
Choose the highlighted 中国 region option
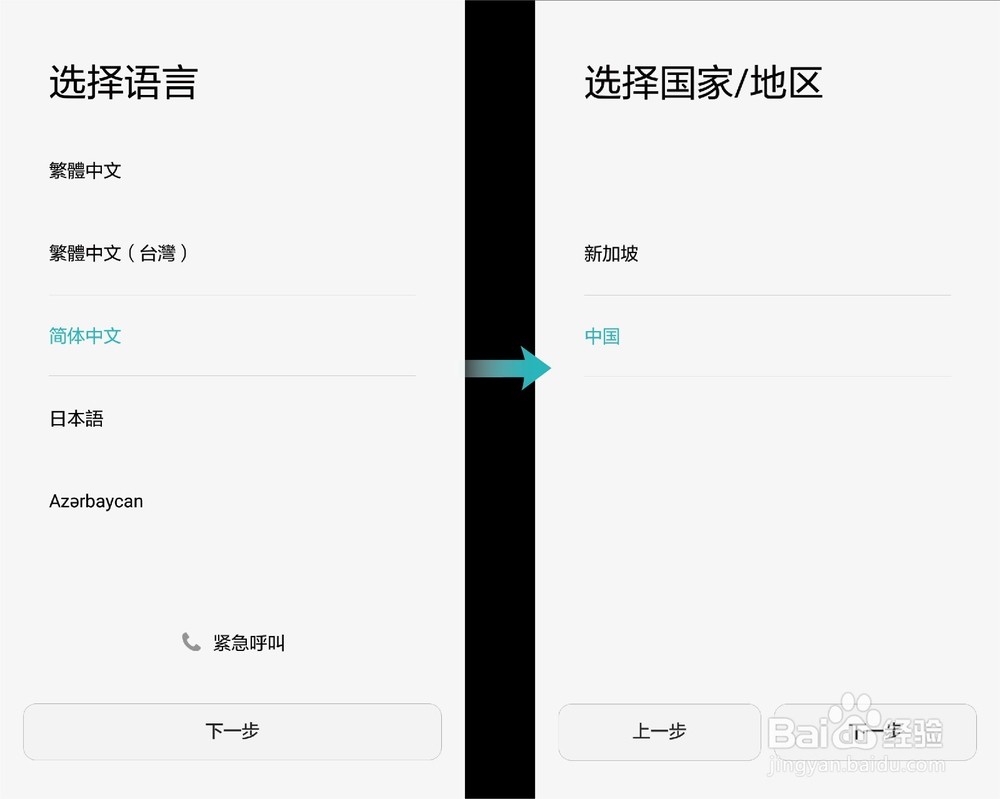[x=602, y=336]
